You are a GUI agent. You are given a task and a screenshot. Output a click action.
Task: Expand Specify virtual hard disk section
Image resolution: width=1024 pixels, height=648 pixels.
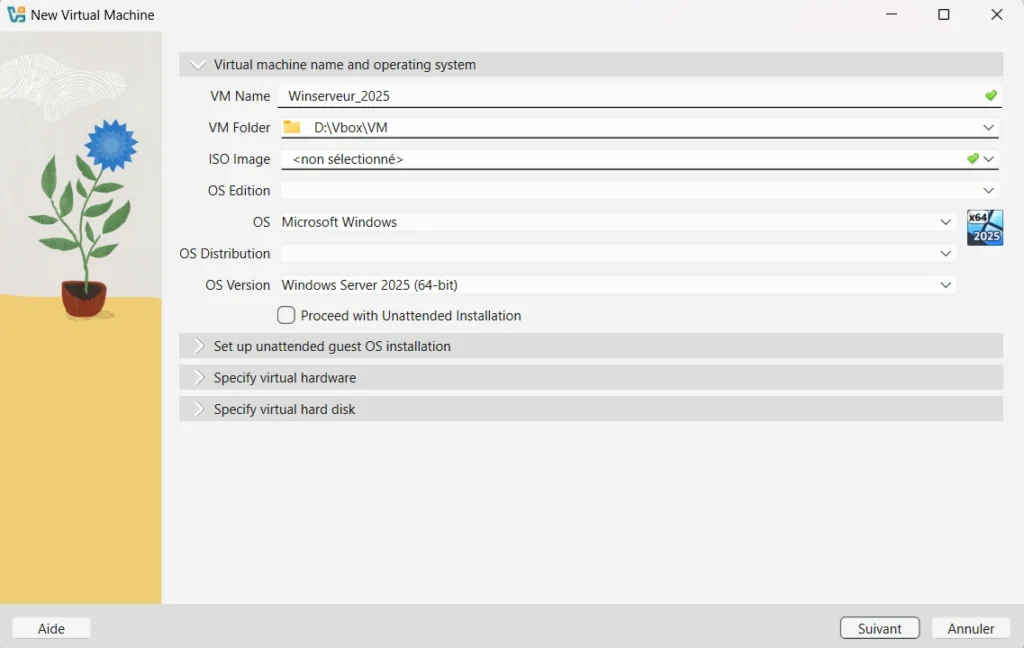pos(591,409)
